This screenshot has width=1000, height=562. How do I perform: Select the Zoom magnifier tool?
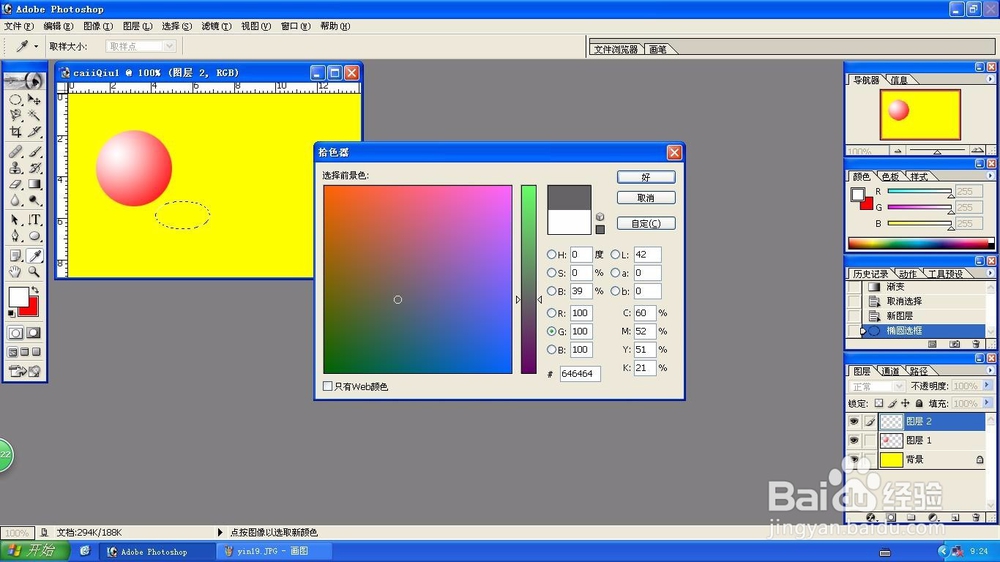(x=34, y=272)
